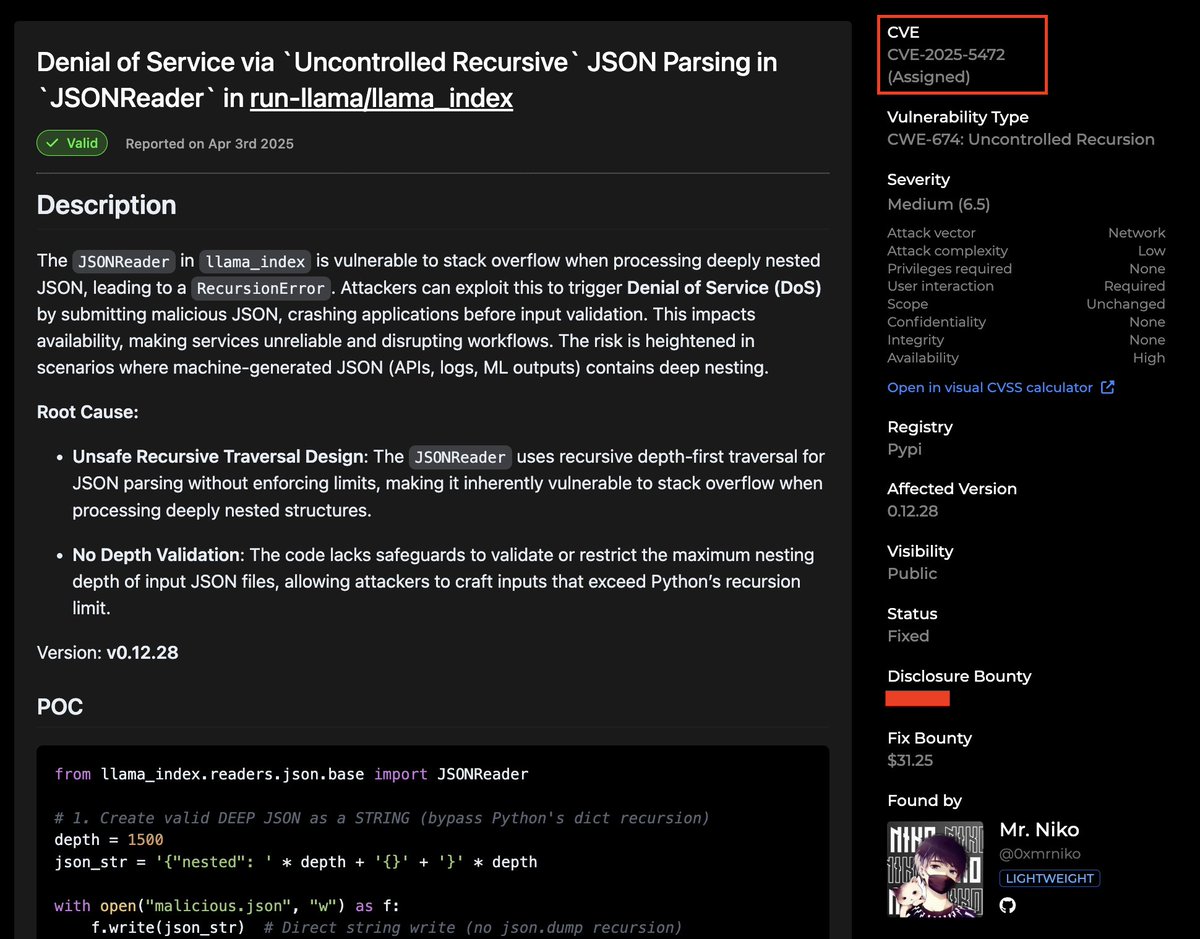The image size is (1200, 939).
Task: Click the Unsafe Recursive Traversal Design bullet
Action: pos(448,484)
